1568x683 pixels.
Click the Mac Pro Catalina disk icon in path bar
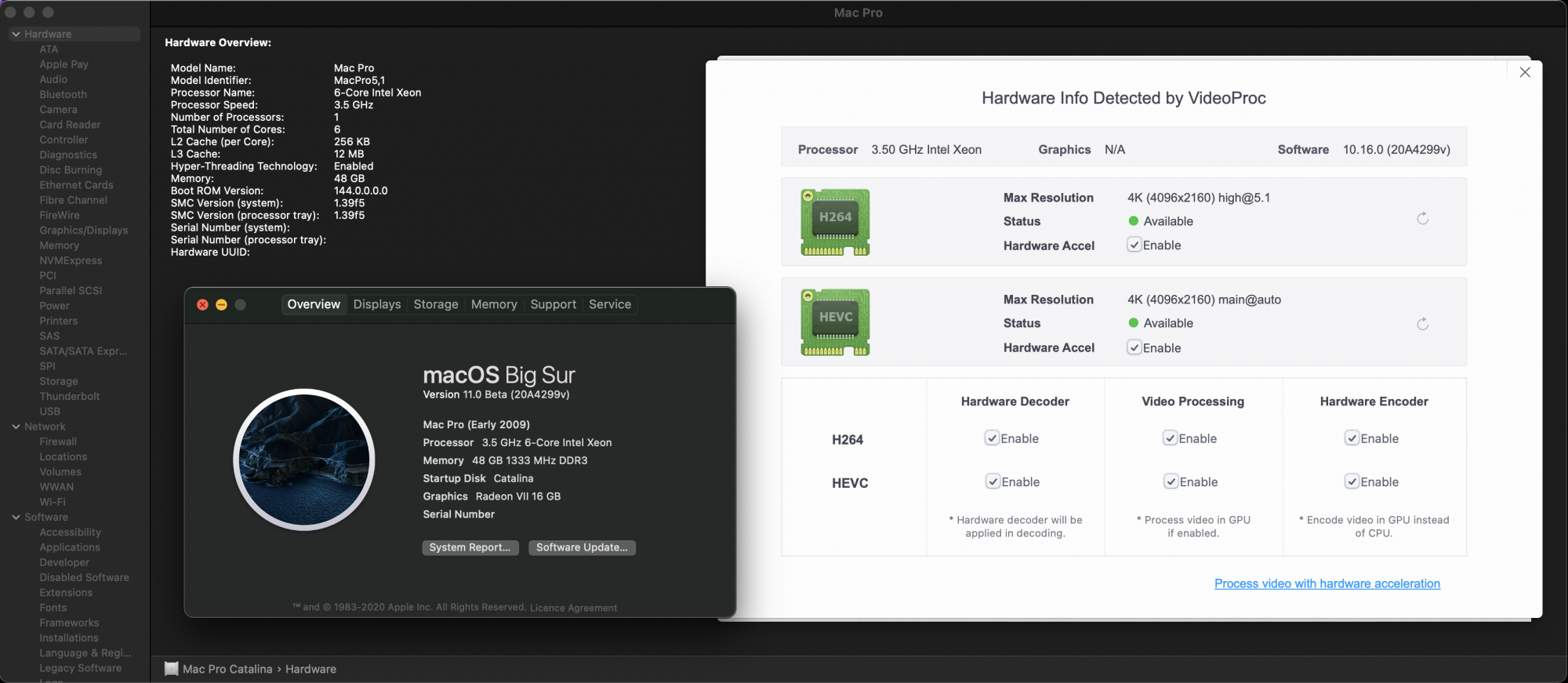pos(172,669)
